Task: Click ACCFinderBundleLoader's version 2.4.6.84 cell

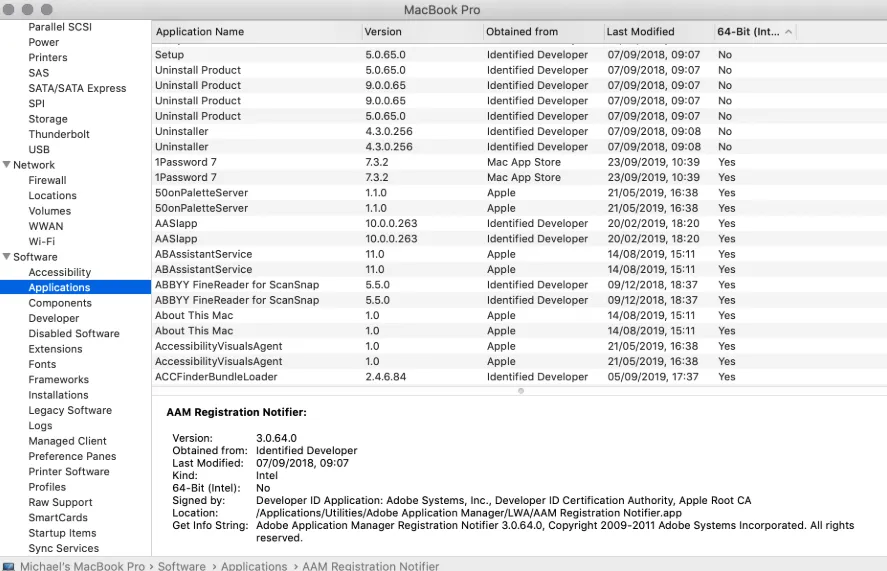Action: pyautogui.click(x=385, y=376)
